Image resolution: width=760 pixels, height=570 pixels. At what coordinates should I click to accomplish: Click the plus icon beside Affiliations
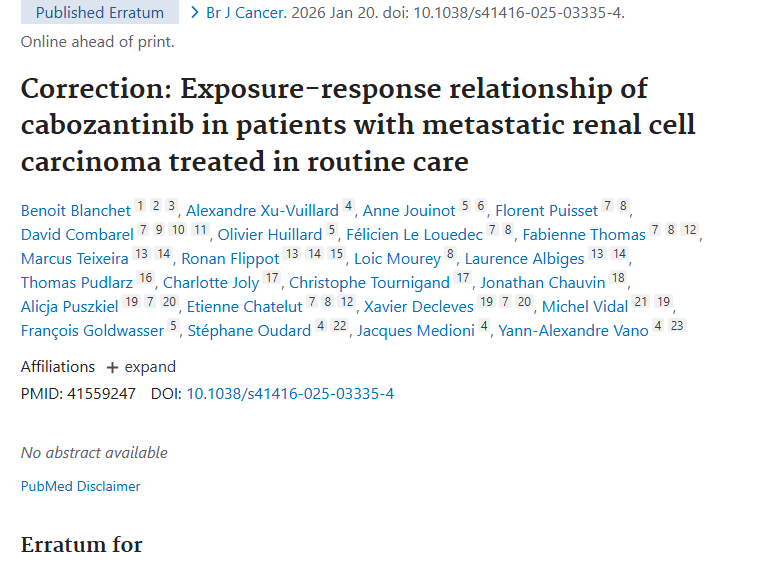pyautogui.click(x=112, y=367)
